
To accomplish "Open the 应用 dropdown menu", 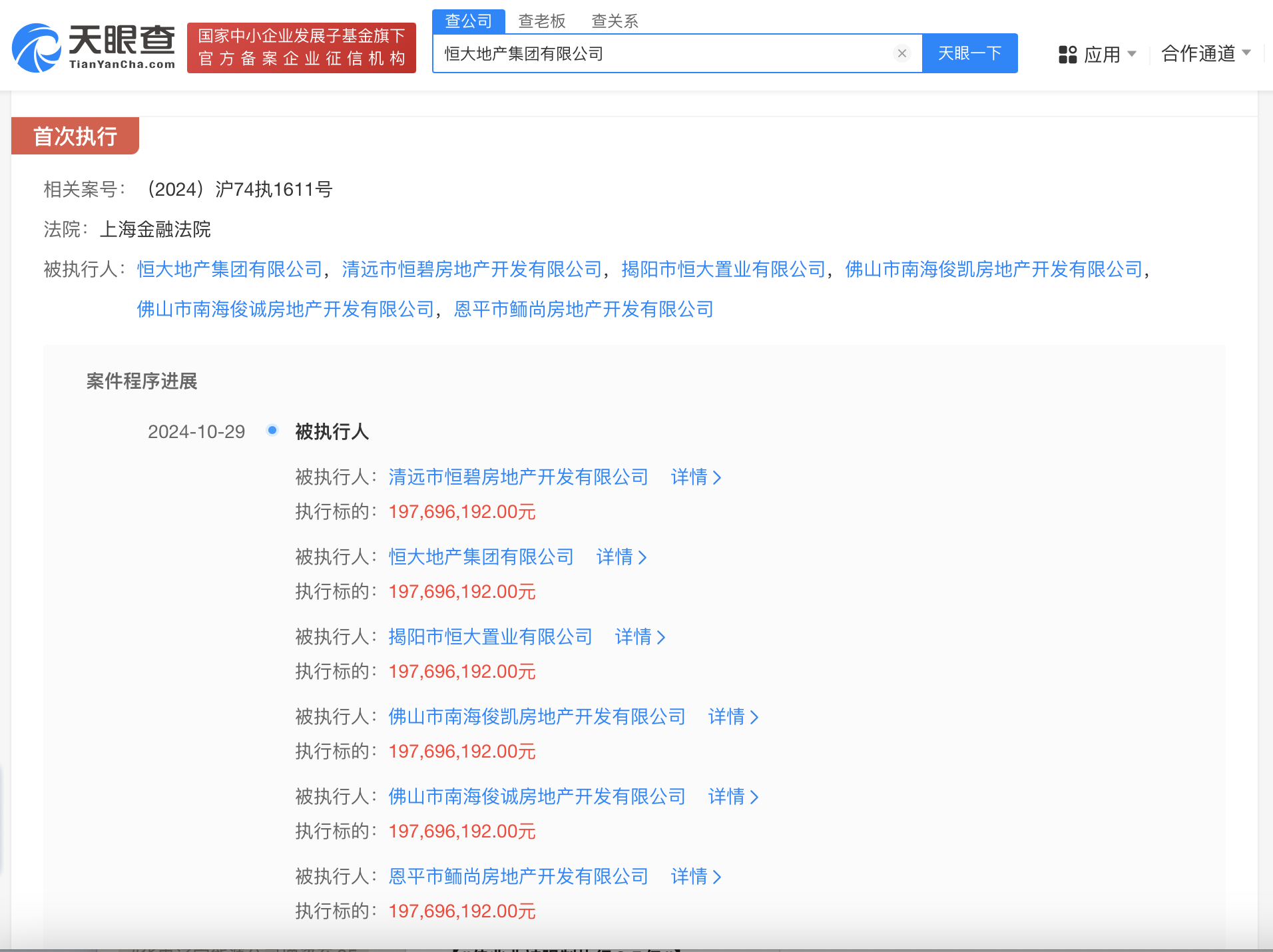I will click(1097, 54).
